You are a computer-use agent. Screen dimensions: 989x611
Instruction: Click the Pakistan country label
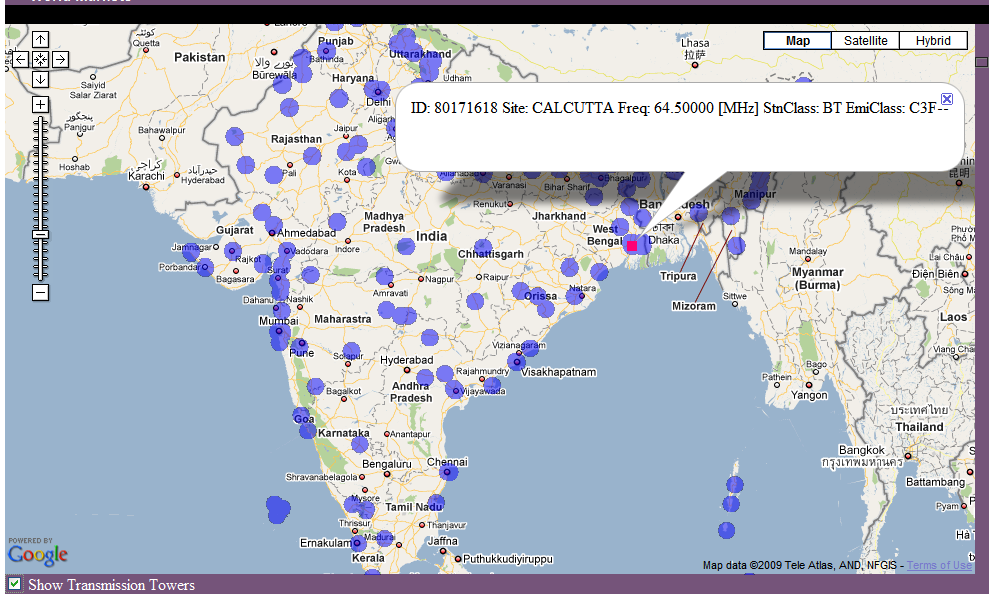click(x=199, y=57)
